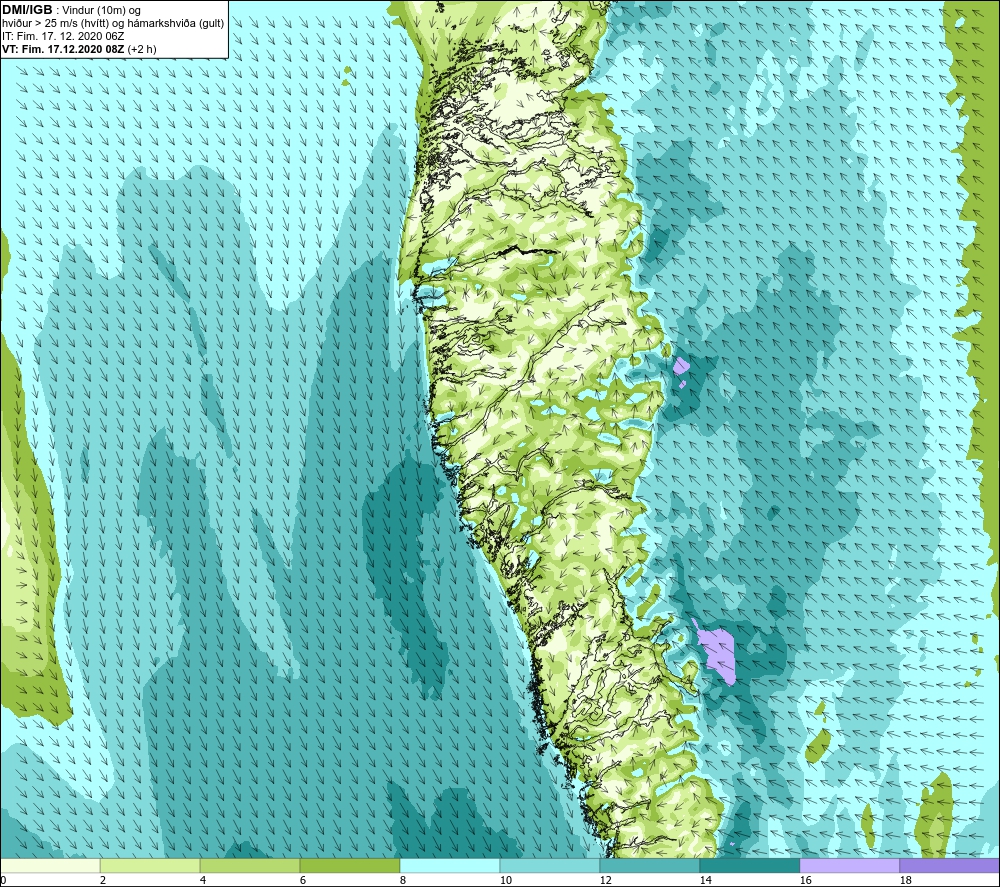The height and width of the screenshot is (887, 1000).
Task: Click the medium teal 12–14 legend swatch
Action: (649, 865)
